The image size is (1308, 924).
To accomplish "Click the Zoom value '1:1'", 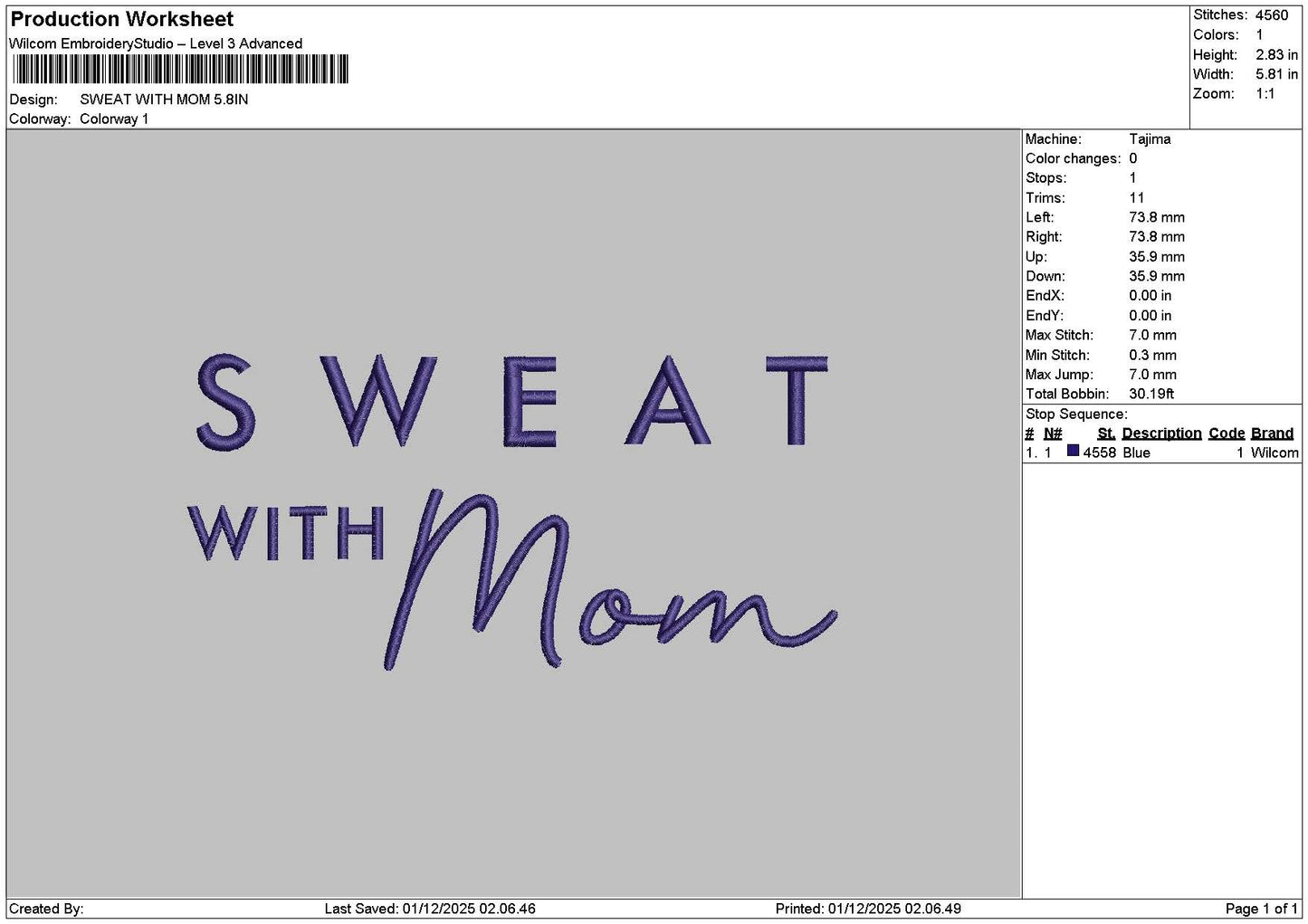I will pyautogui.click(x=1265, y=94).
